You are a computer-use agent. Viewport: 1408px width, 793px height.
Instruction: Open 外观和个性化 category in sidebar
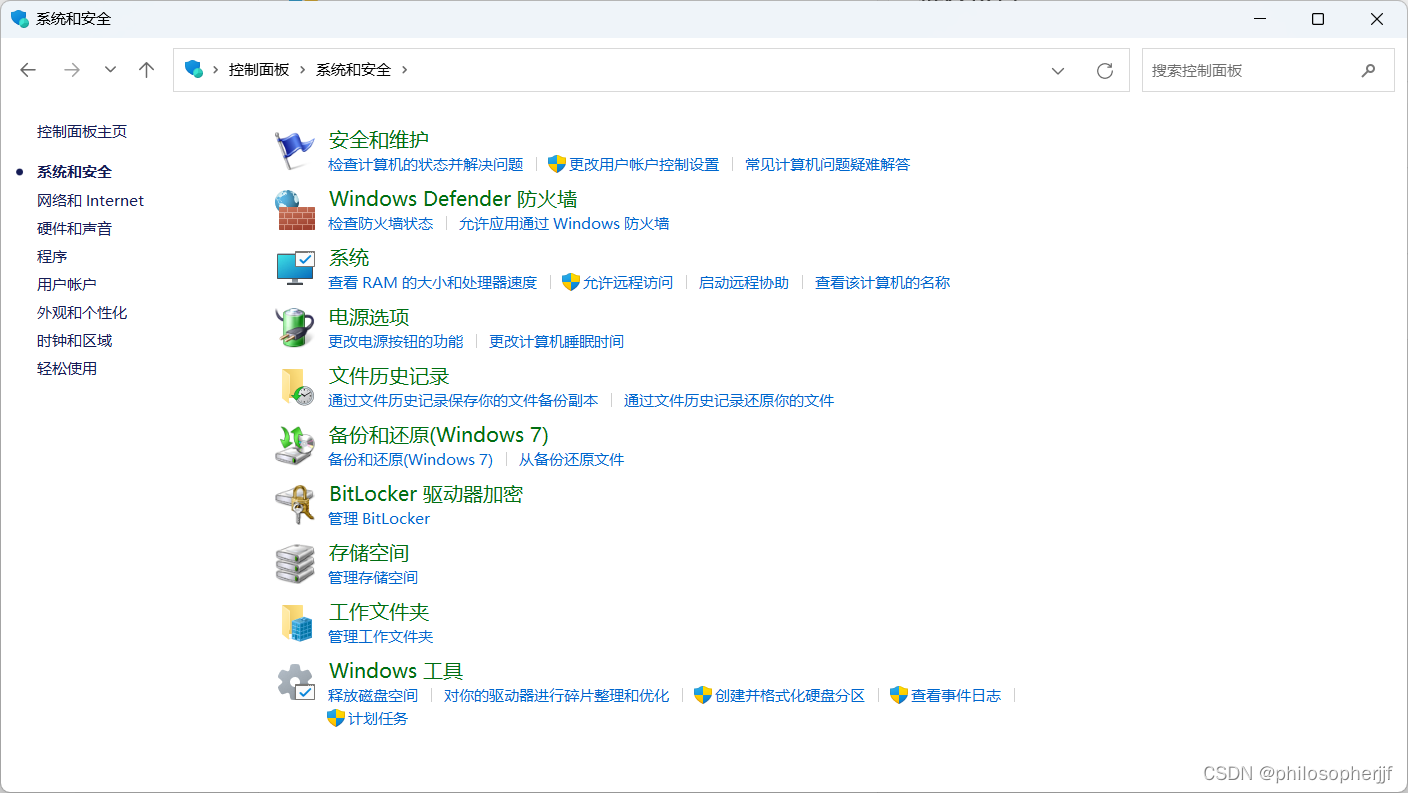[82, 313]
